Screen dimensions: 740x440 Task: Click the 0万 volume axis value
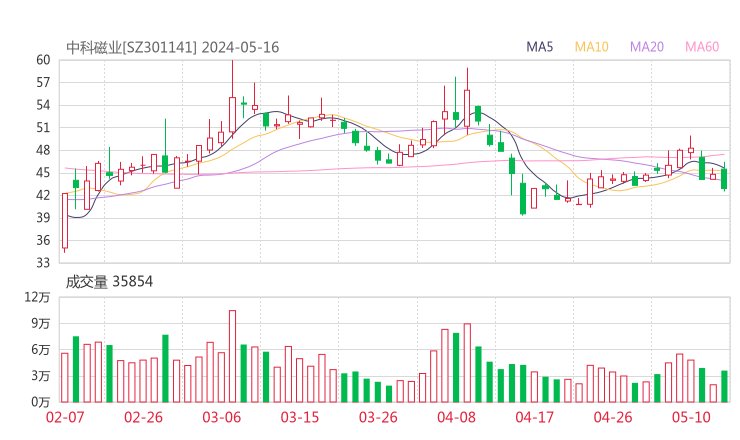[41, 402]
